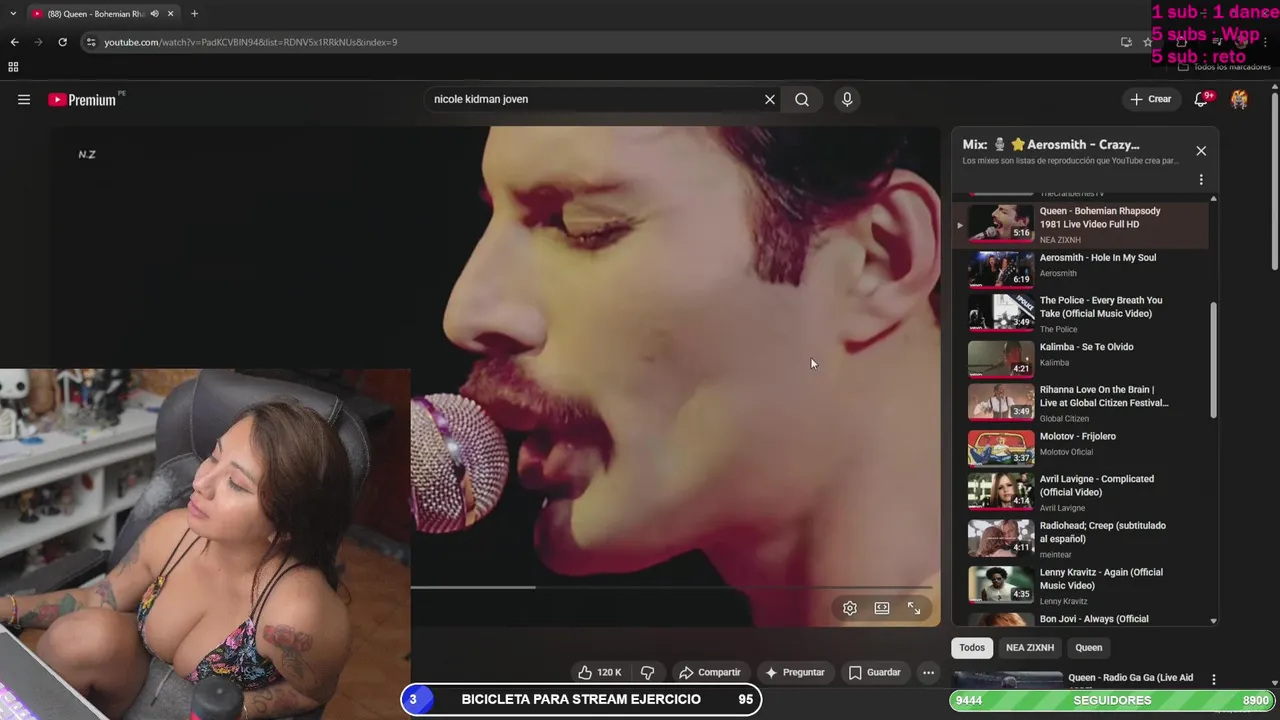Close the Queen - Bohemian Rhapsody tab
Viewport: 1280px width, 720px height.
tap(170, 14)
